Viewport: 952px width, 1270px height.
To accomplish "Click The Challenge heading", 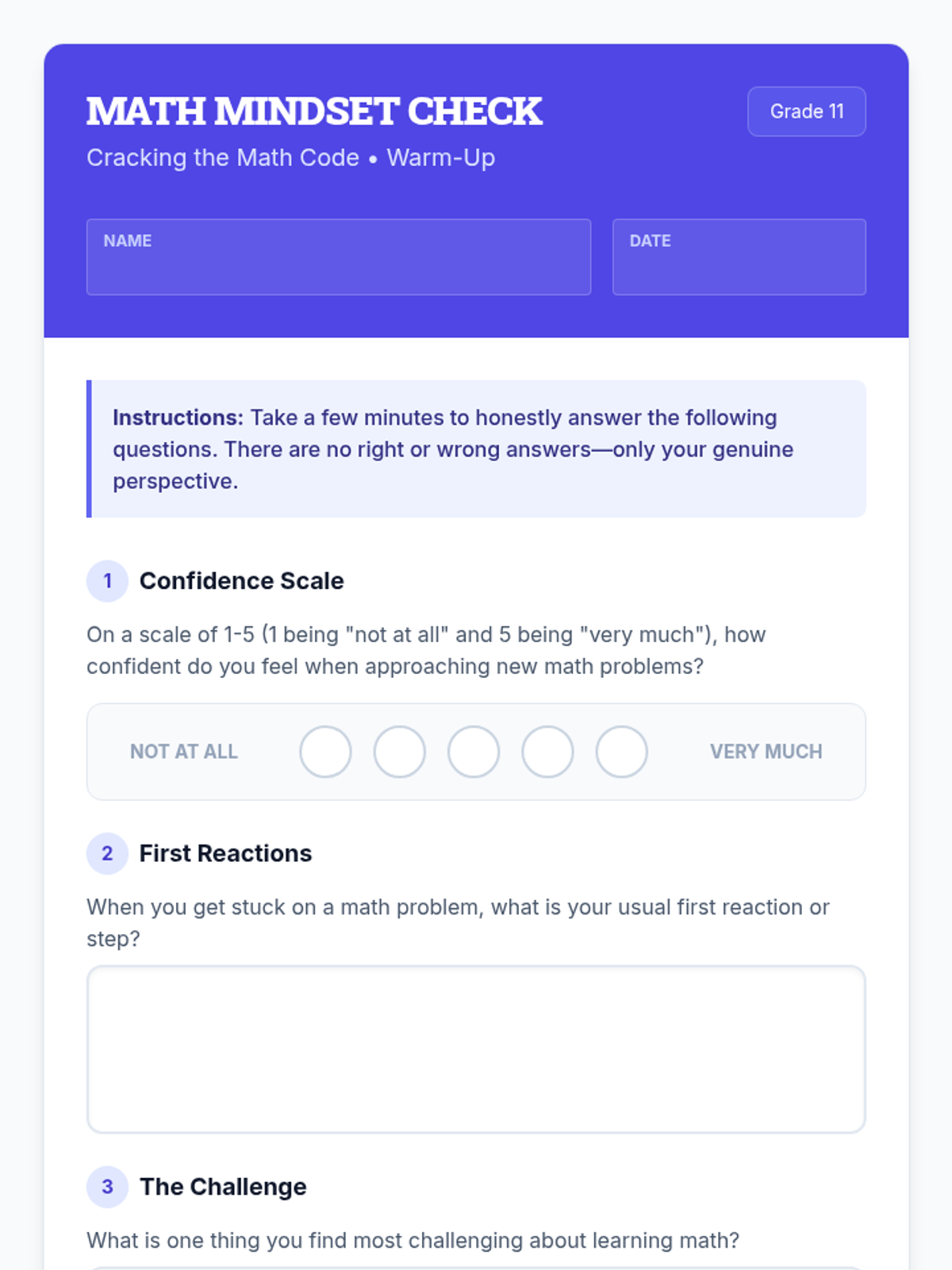I will click(x=223, y=1187).
